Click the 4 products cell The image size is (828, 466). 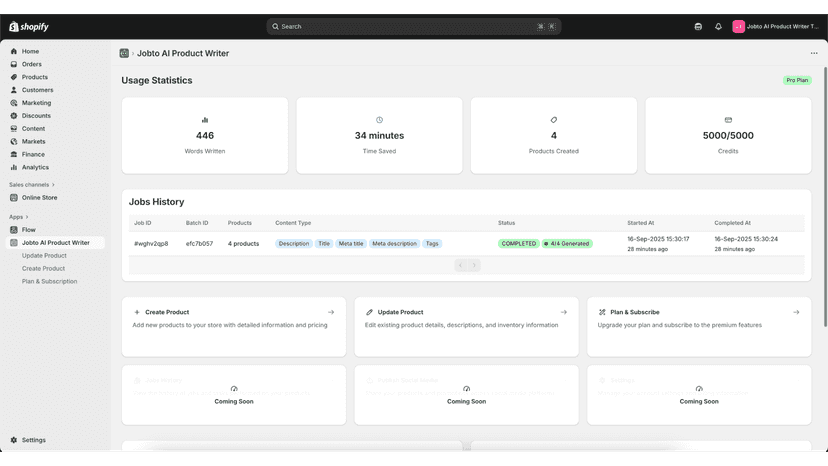coord(243,244)
